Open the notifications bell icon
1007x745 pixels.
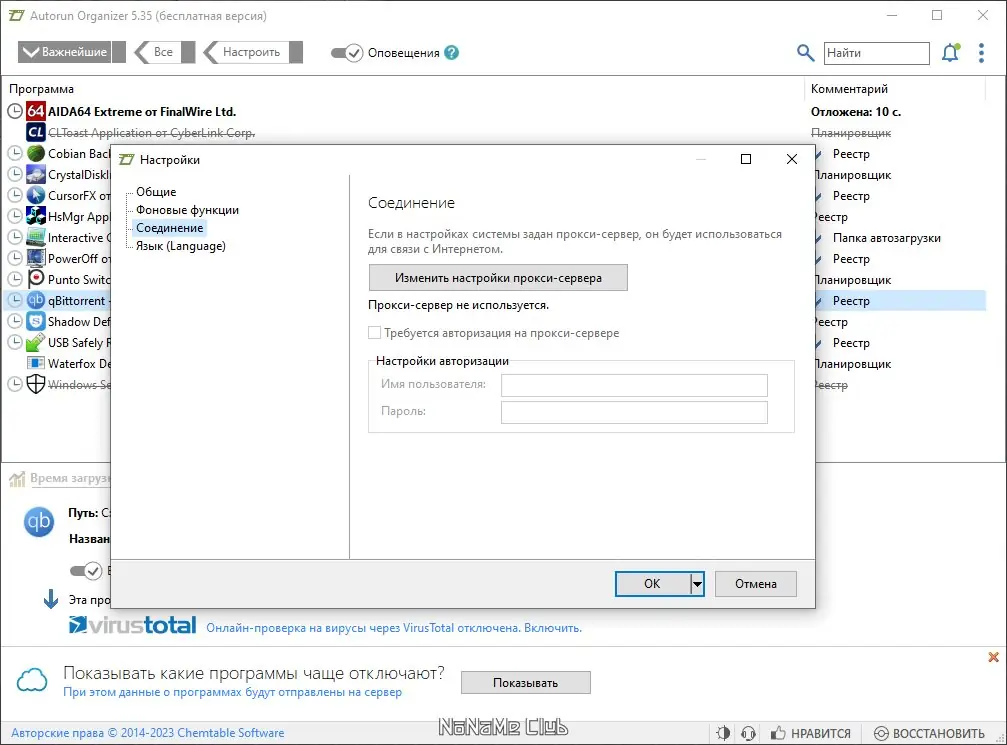950,53
